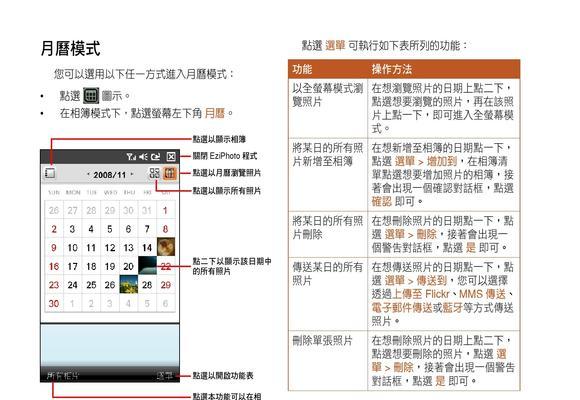Switch to calendar browse mode icon
This screenshot has width=580, height=400.
pos(170,173)
